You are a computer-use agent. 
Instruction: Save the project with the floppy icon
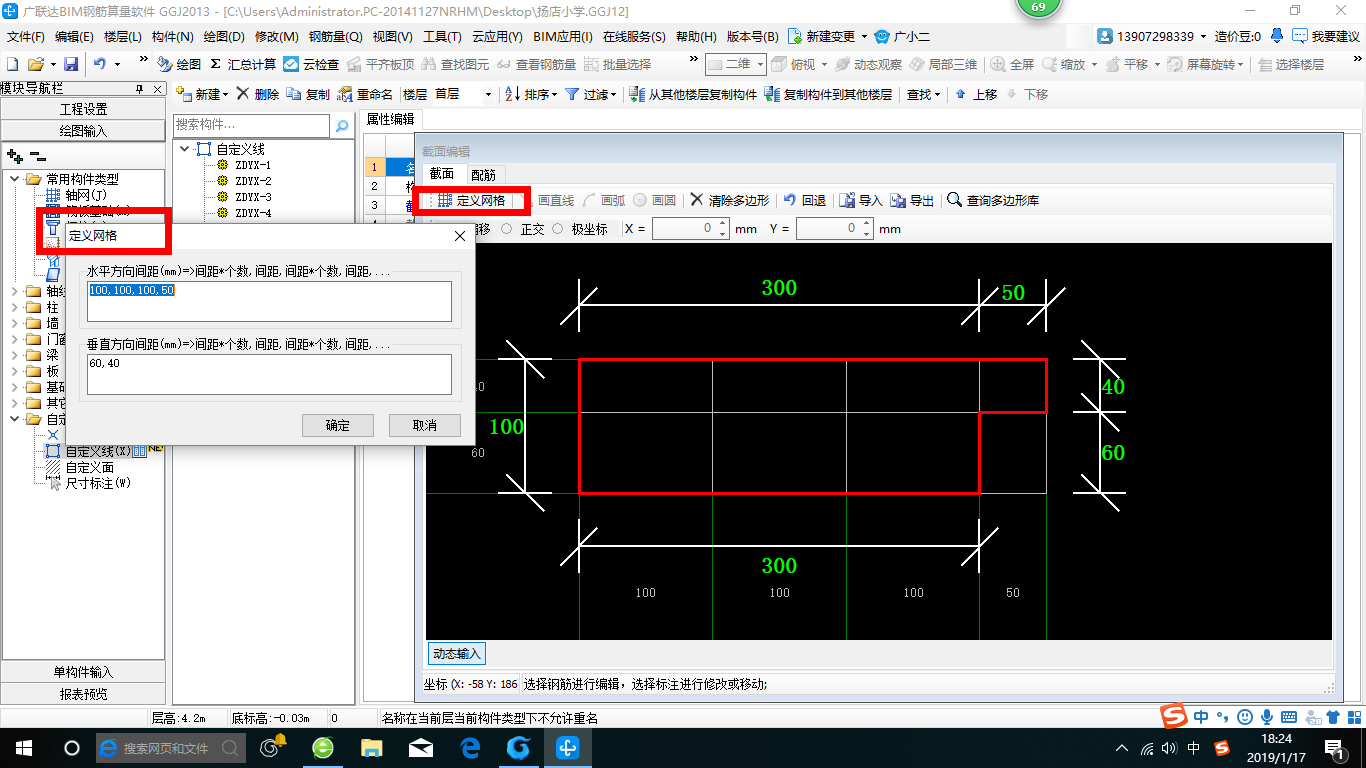point(71,64)
